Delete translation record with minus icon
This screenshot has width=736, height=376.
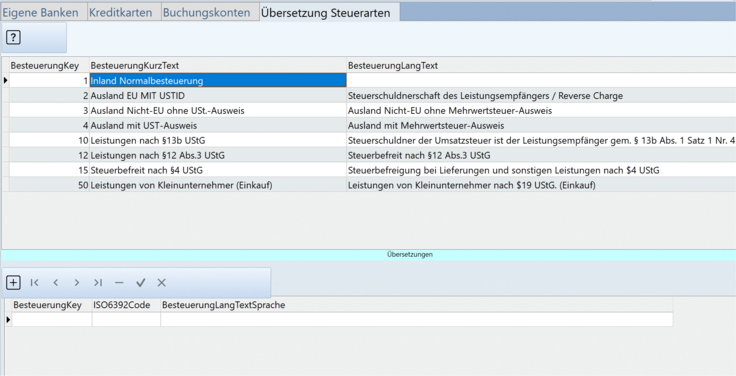point(119,283)
